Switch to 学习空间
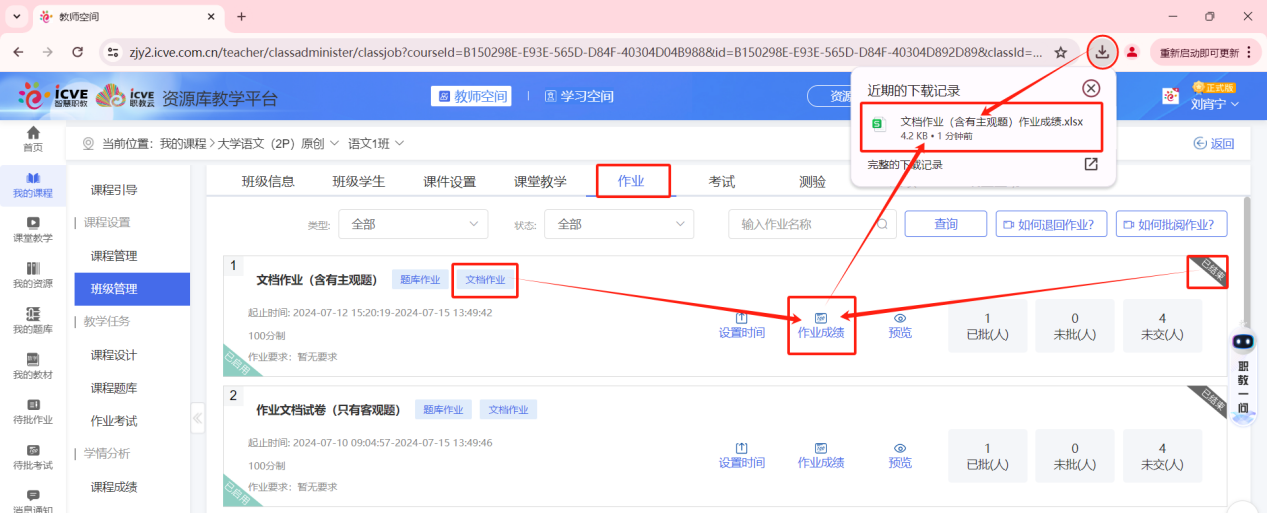Image resolution: width=1267 pixels, height=513 pixels. (x=579, y=96)
